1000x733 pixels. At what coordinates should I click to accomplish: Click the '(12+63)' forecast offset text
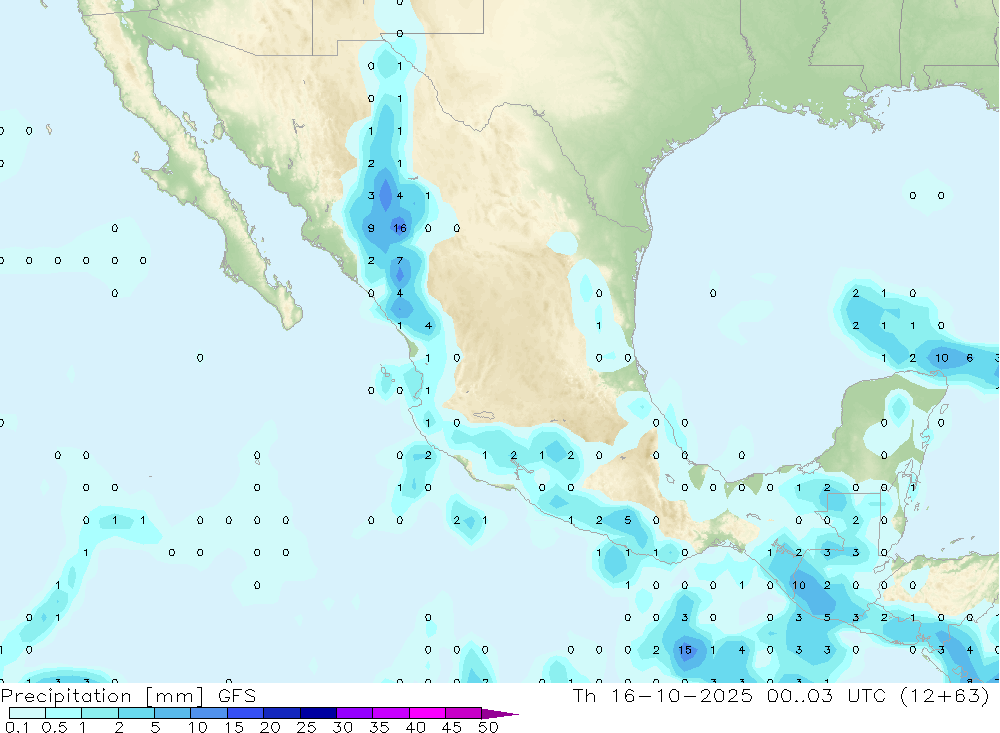[x=945, y=695]
